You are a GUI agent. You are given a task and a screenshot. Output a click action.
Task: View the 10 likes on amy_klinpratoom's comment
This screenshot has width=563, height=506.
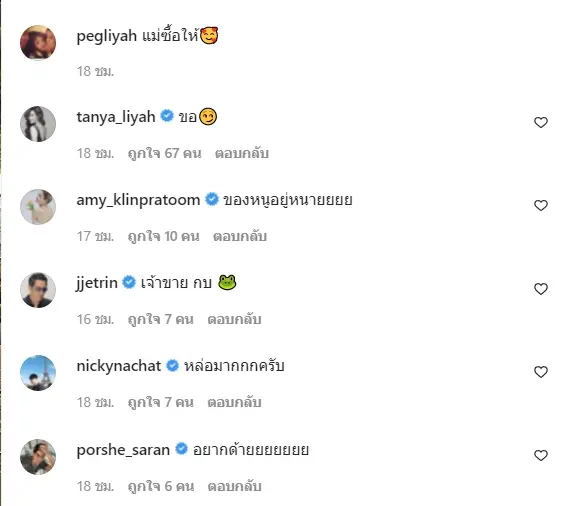coord(163,236)
